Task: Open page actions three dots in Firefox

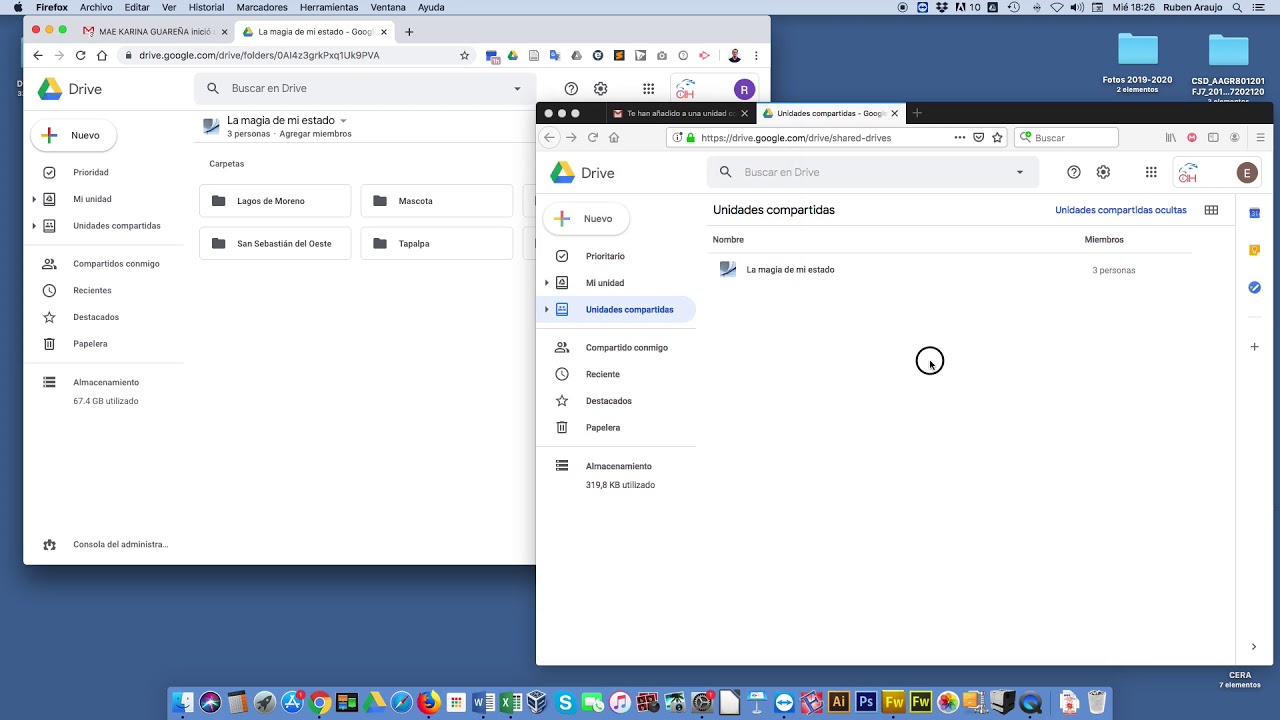Action: [x=960, y=138]
